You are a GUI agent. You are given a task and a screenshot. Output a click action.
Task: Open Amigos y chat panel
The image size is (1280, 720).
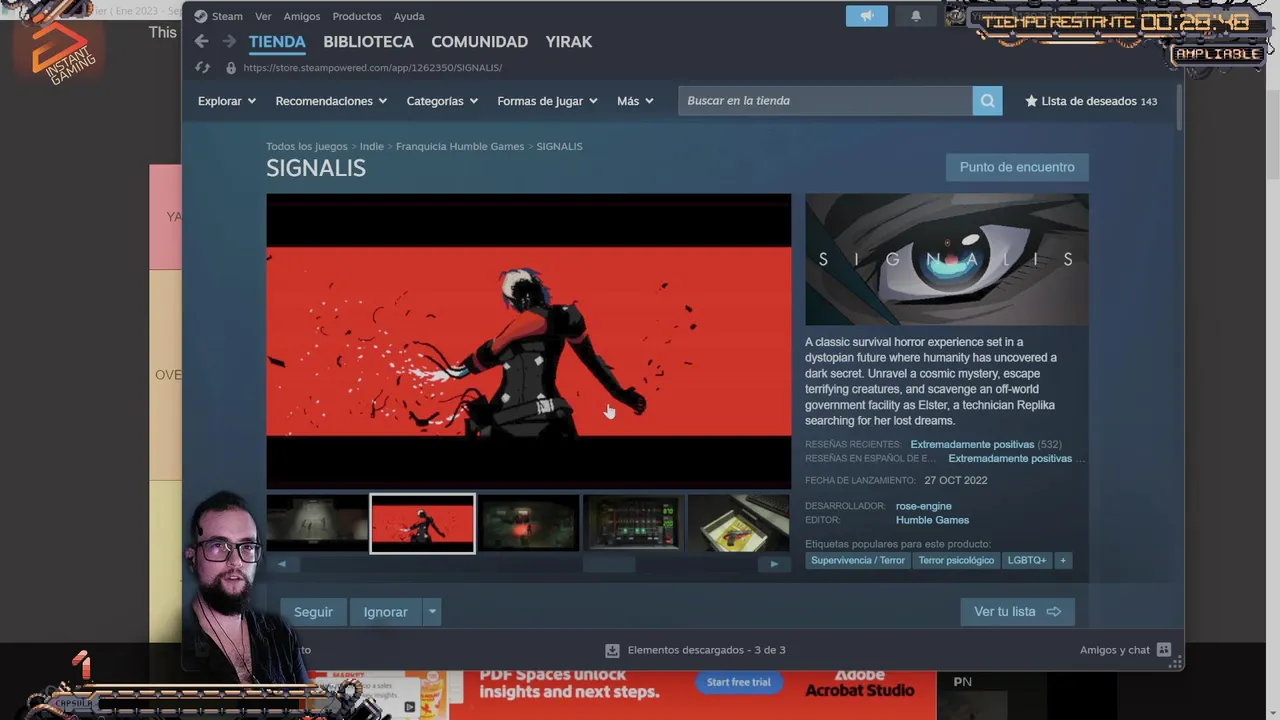click(x=1124, y=650)
